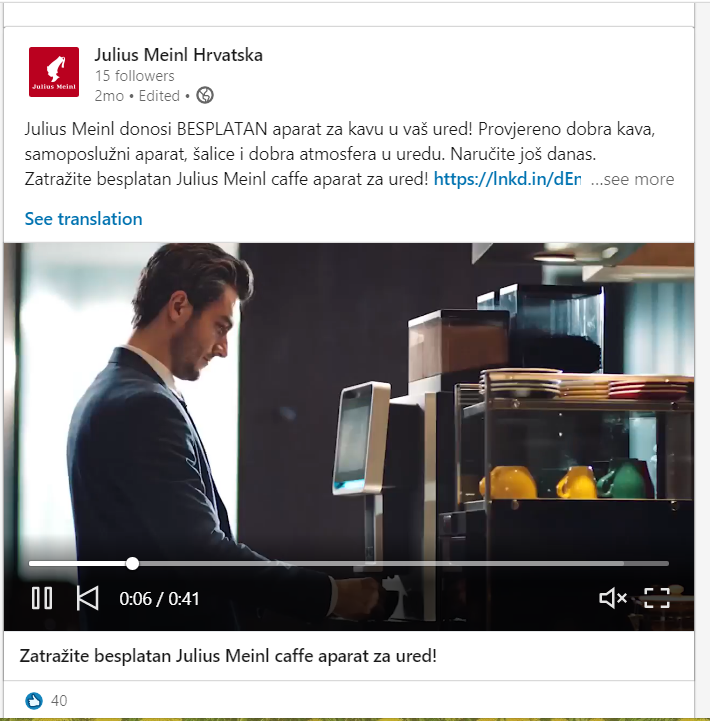The image size is (710, 721).
Task: Click the video progress slider handle
Action: (132, 563)
